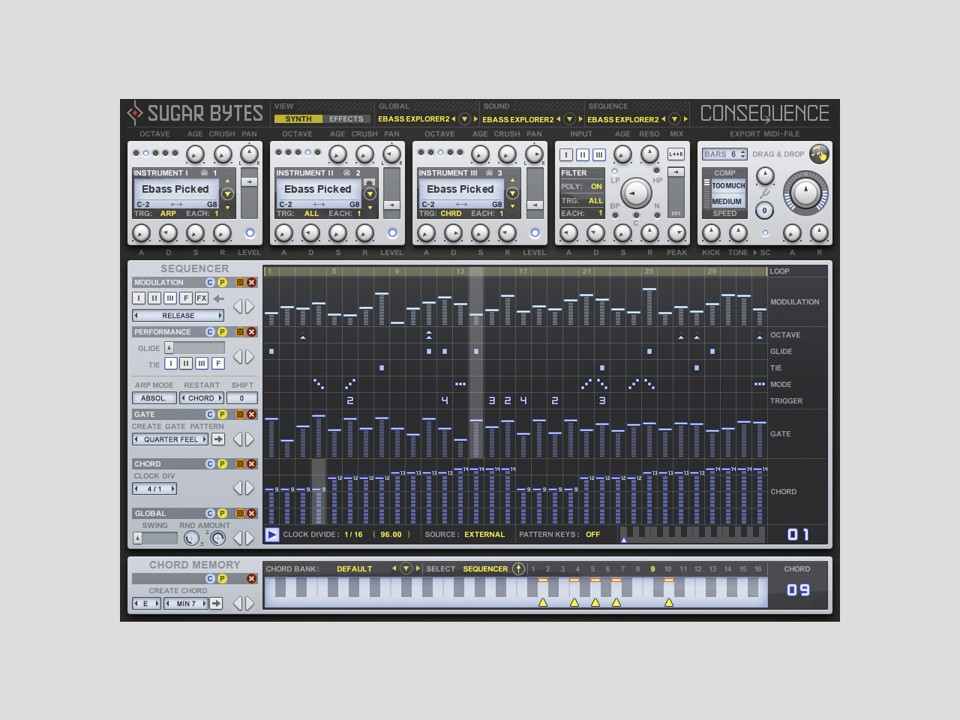Click the create chord arrow next to MIN 7
This screenshot has width=960, height=720.
tap(216, 604)
